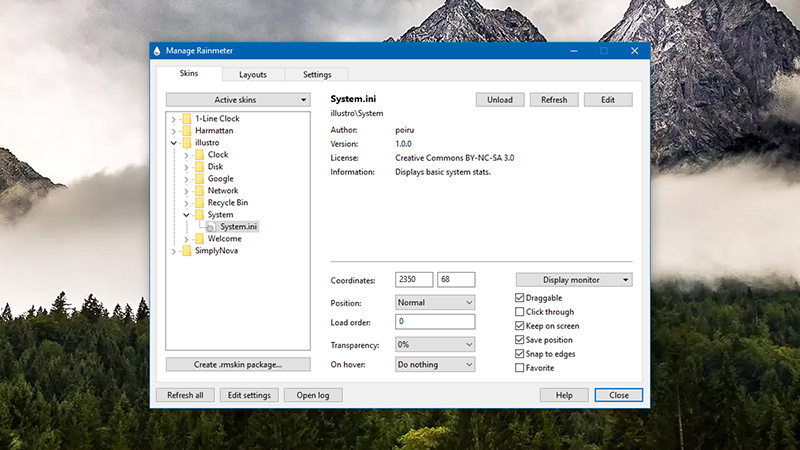The width and height of the screenshot is (800, 450).
Task: Click the illustro\System path text
Action: coord(357,114)
